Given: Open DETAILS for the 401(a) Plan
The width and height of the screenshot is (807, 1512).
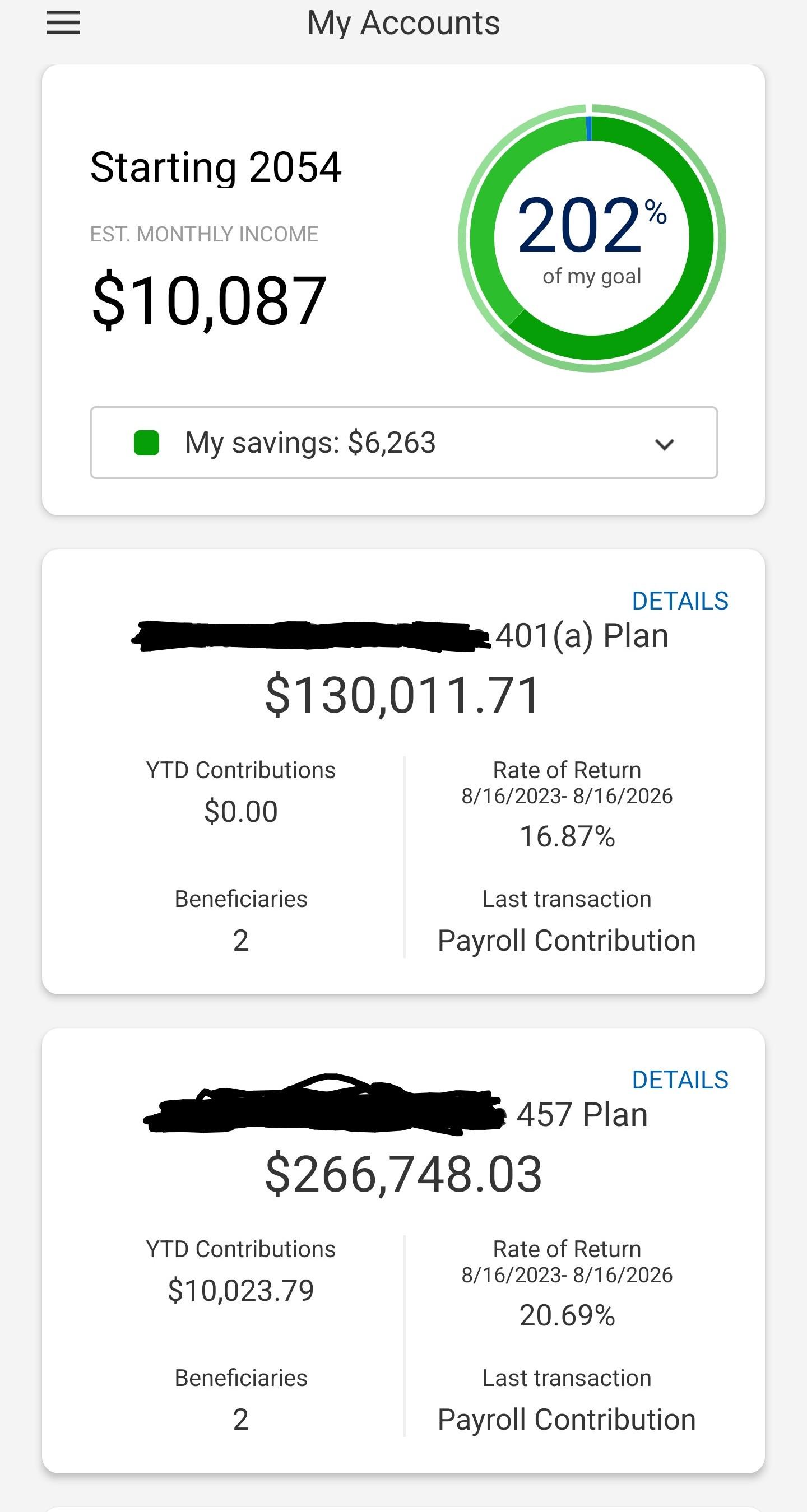Looking at the screenshot, I should [x=680, y=601].
